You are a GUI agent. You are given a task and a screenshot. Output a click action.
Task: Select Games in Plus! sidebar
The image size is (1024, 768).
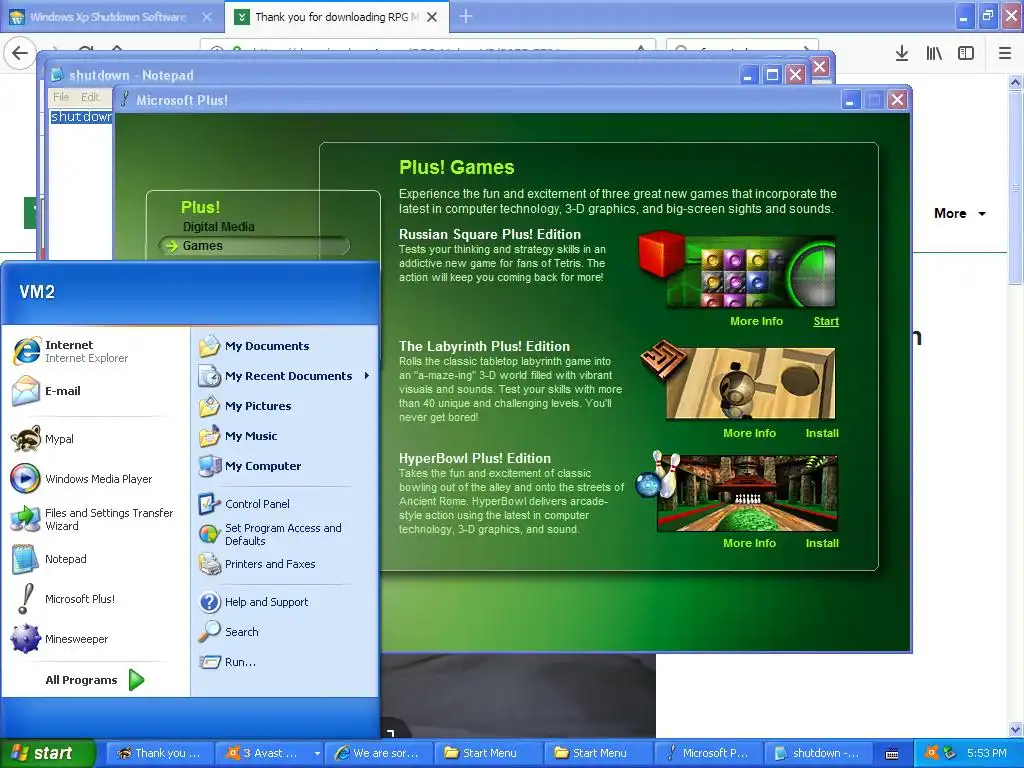tap(254, 246)
